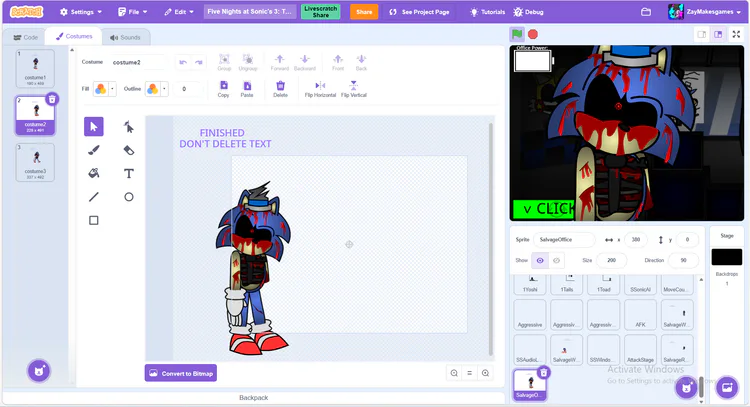Switch to the Costumes tab
The height and width of the screenshot is (407, 750).
click(x=74, y=36)
